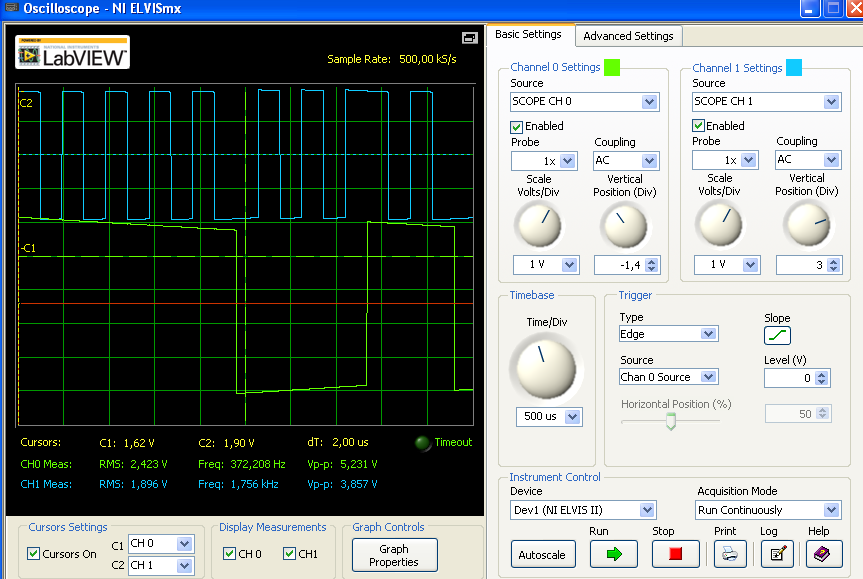
Task: Click the C1 cursor label on graph
Action: click(x=29, y=248)
